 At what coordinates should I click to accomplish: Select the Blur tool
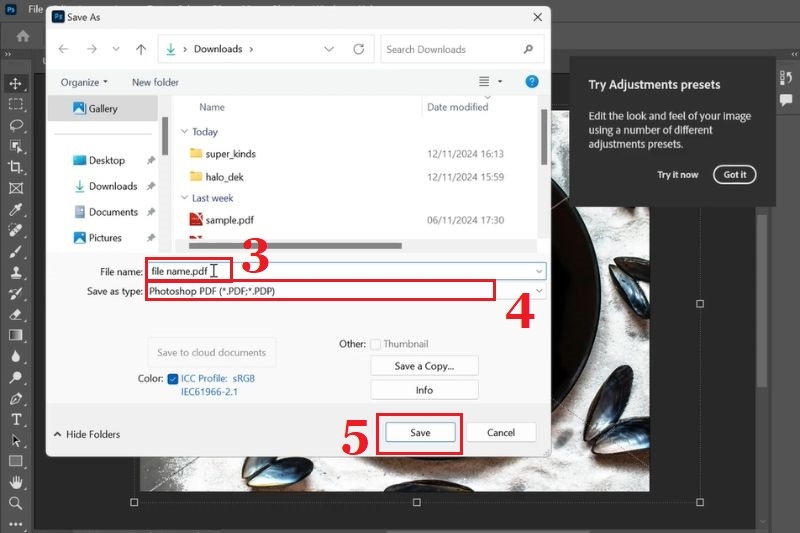(x=15, y=356)
